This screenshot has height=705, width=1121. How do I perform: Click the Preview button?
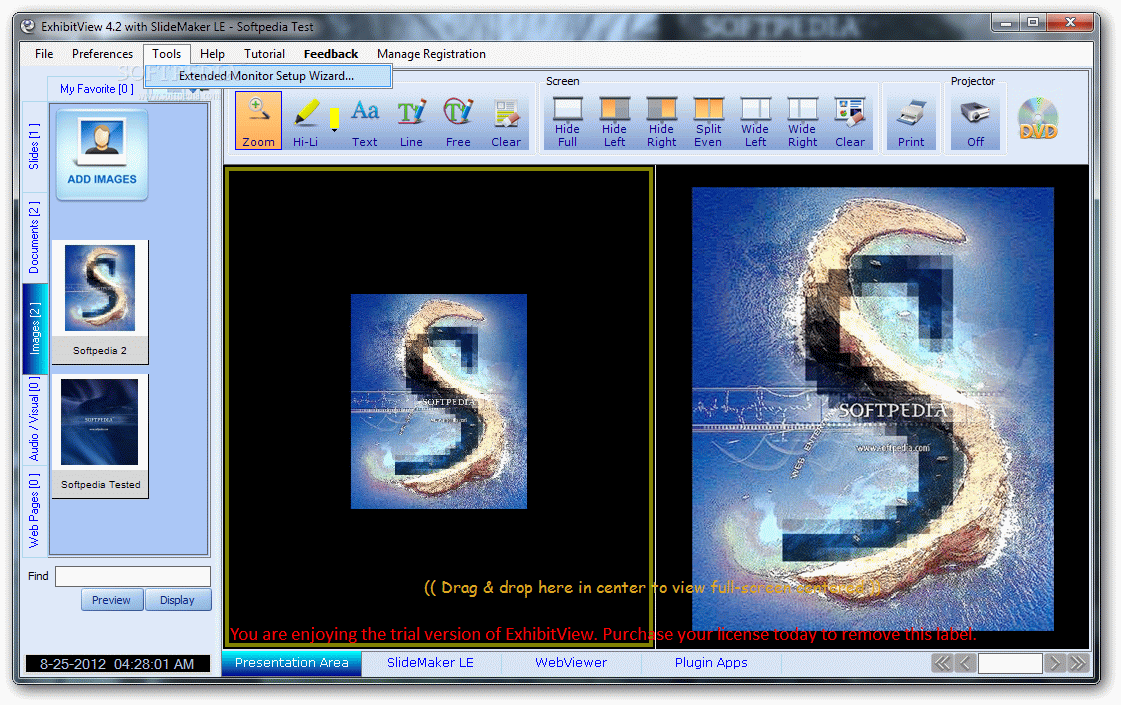click(x=112, y=600)
